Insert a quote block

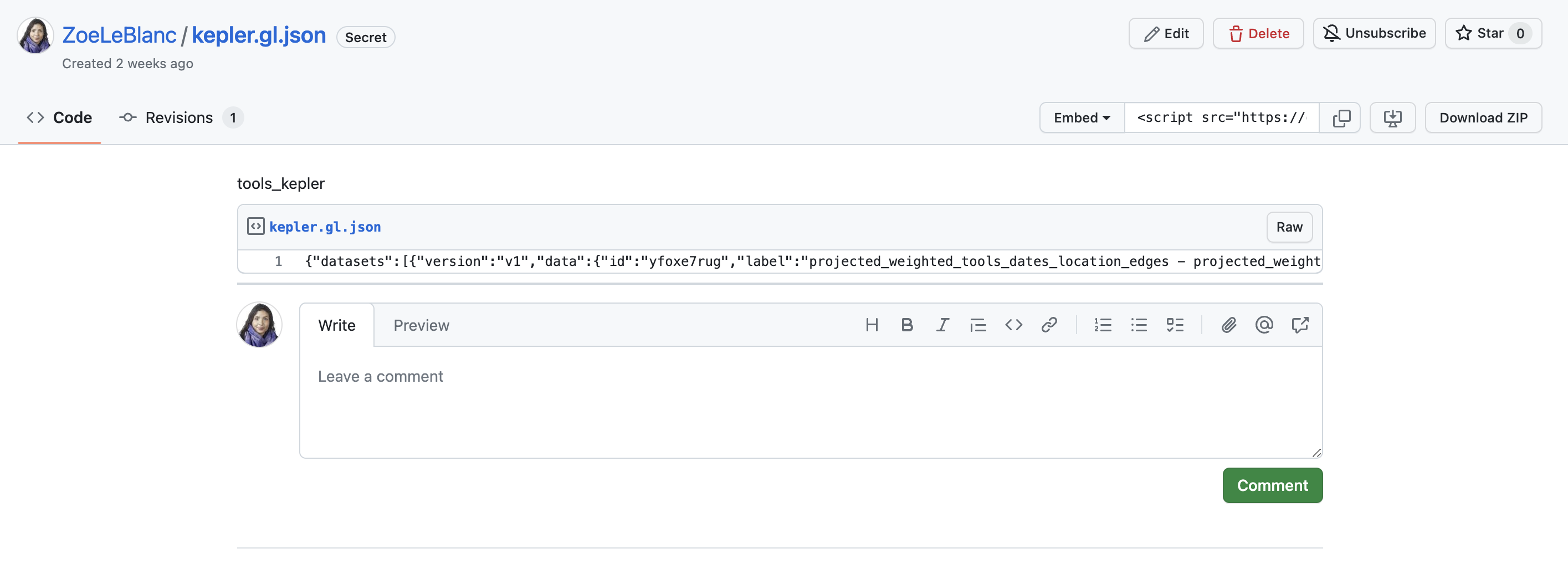[977, 325]
